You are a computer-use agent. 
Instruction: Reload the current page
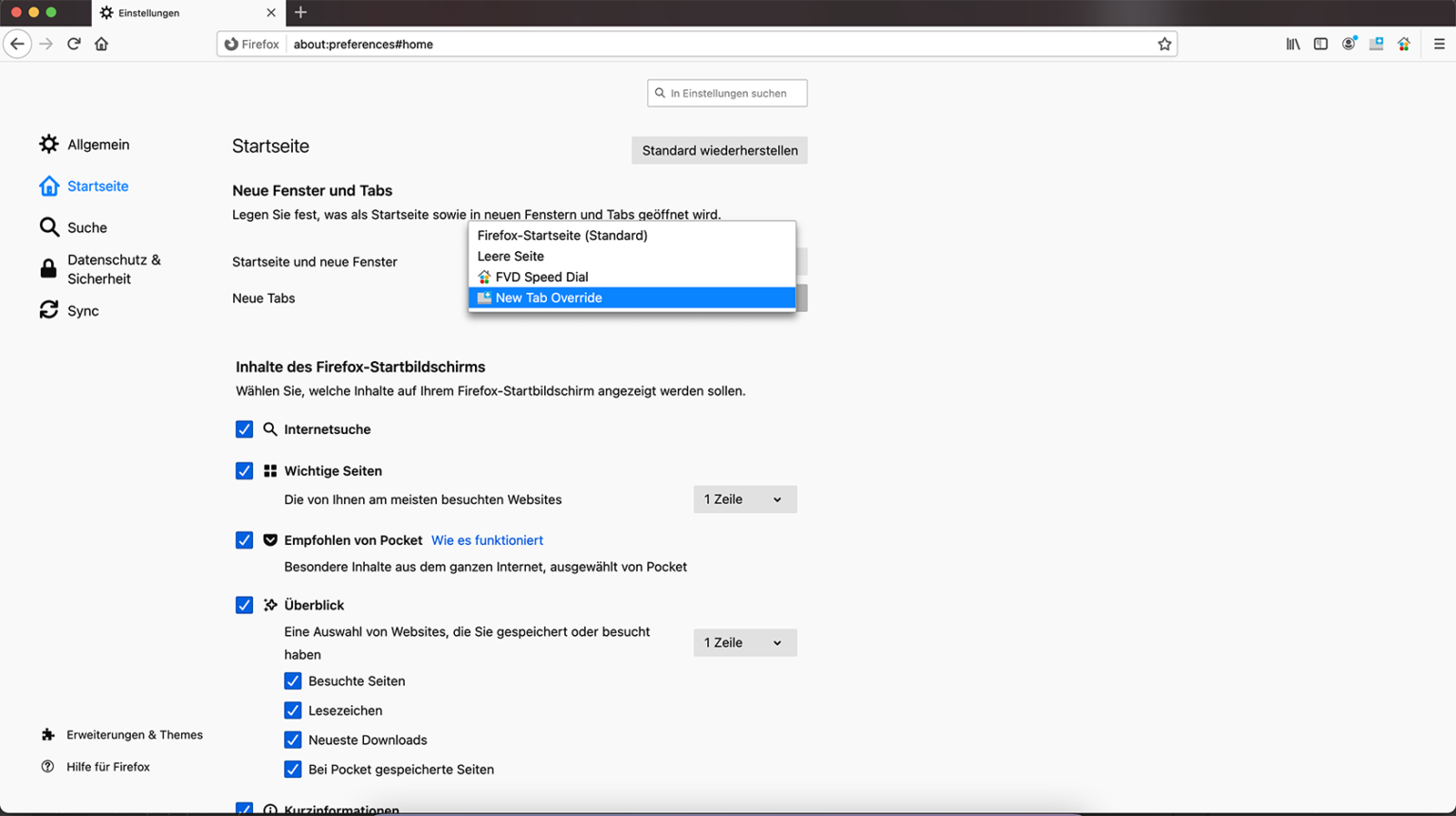pyautogui.click(x=74, y=44)
